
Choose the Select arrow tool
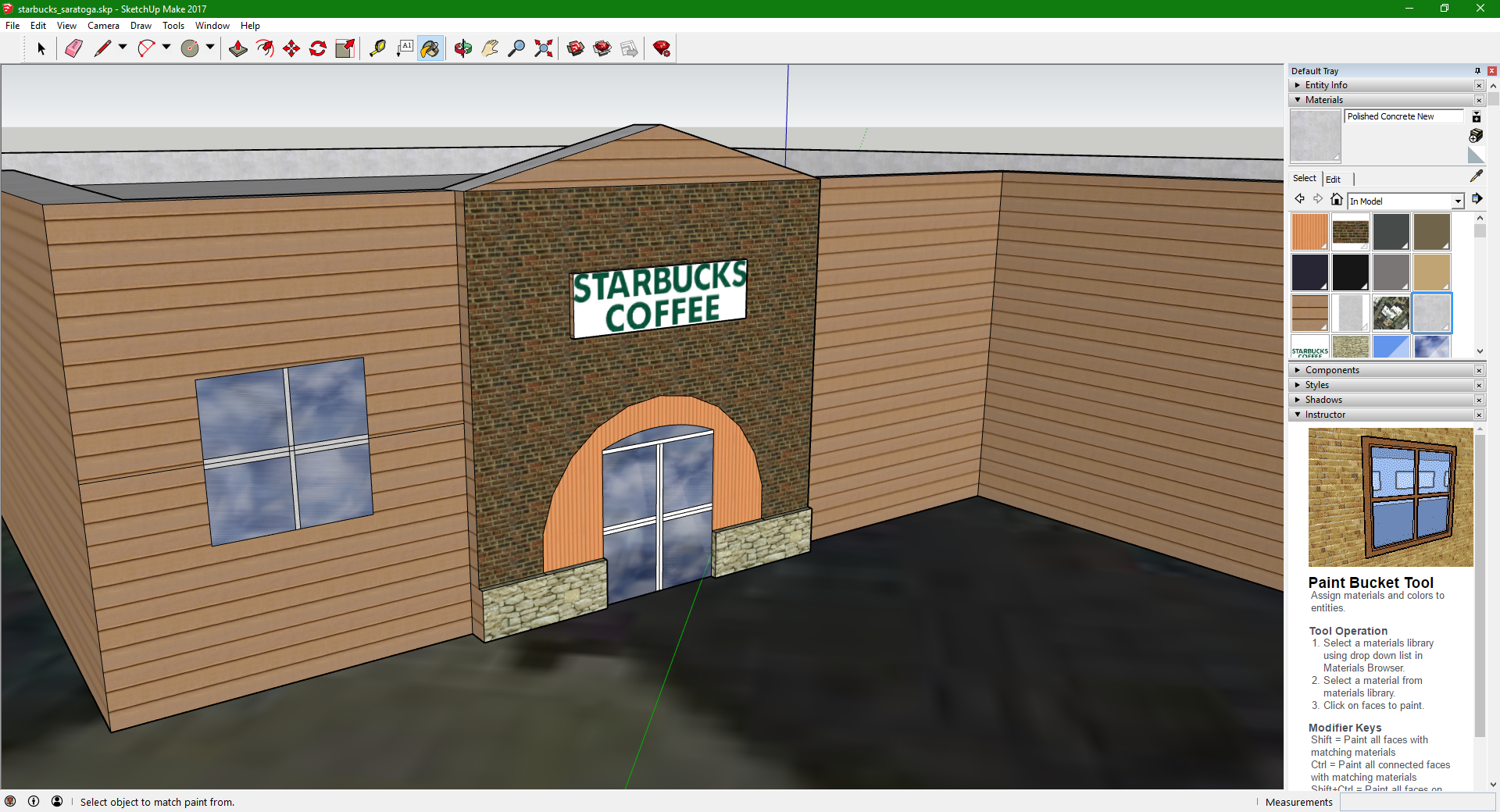tap(41, 48)
